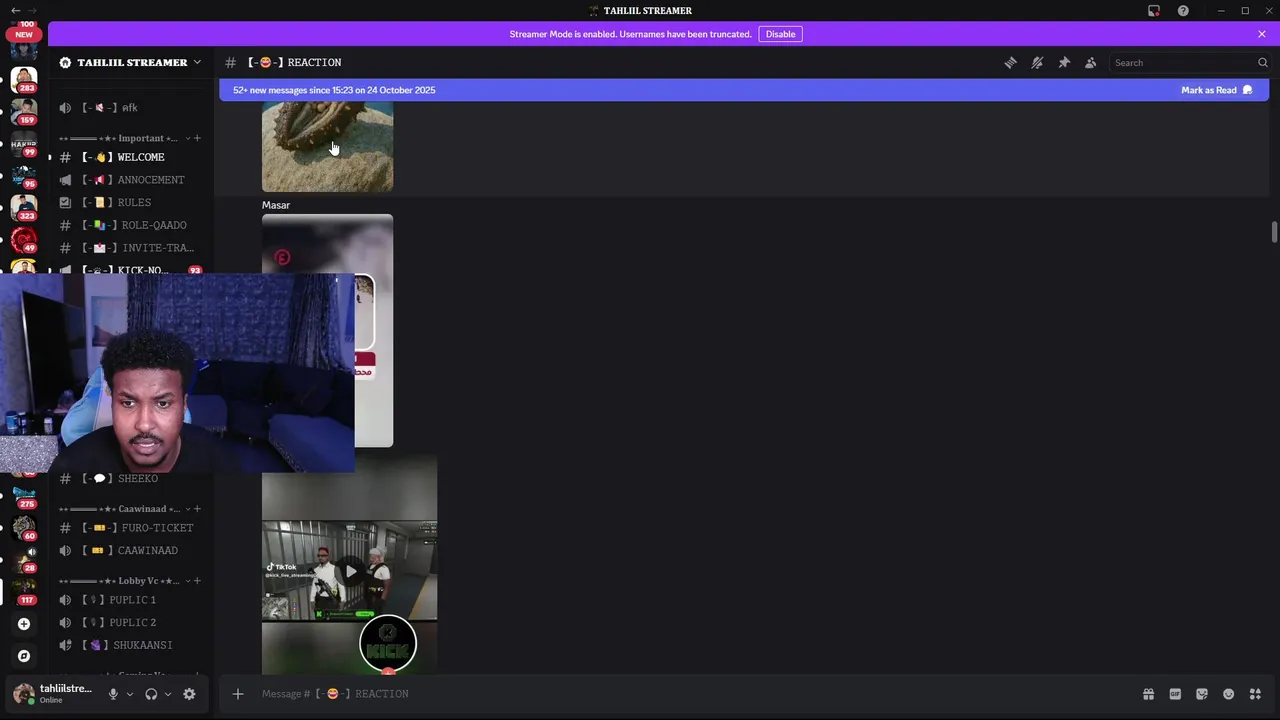This screenshot has width=1280, height=720.
Task: Add channel to Lobby Vc category
Action: pos(197,581)
